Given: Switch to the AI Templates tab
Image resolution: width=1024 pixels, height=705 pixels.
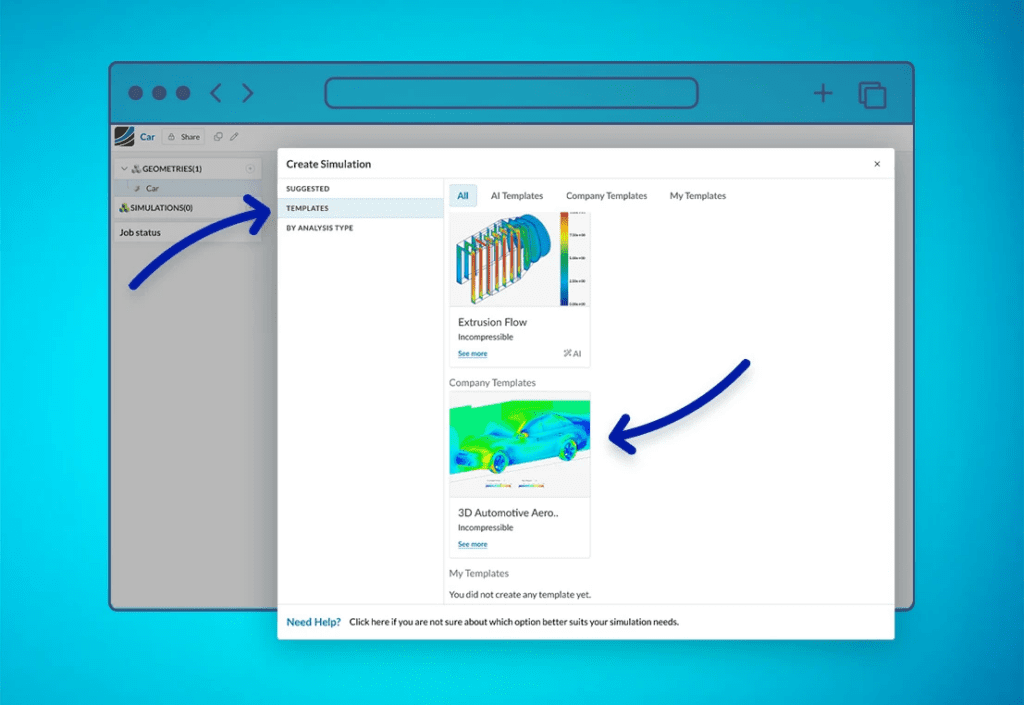Looking at the screenshot, I should (517, 195).
